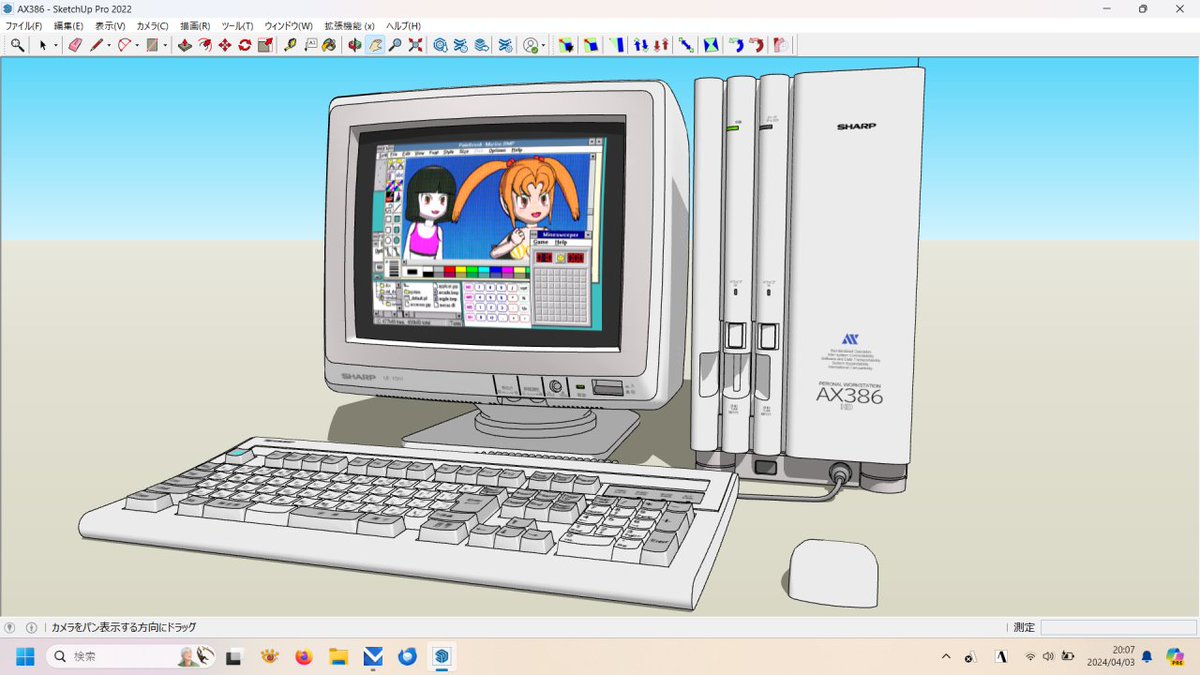Click the up/down blue arrows extension icon

tap(641, 45)
